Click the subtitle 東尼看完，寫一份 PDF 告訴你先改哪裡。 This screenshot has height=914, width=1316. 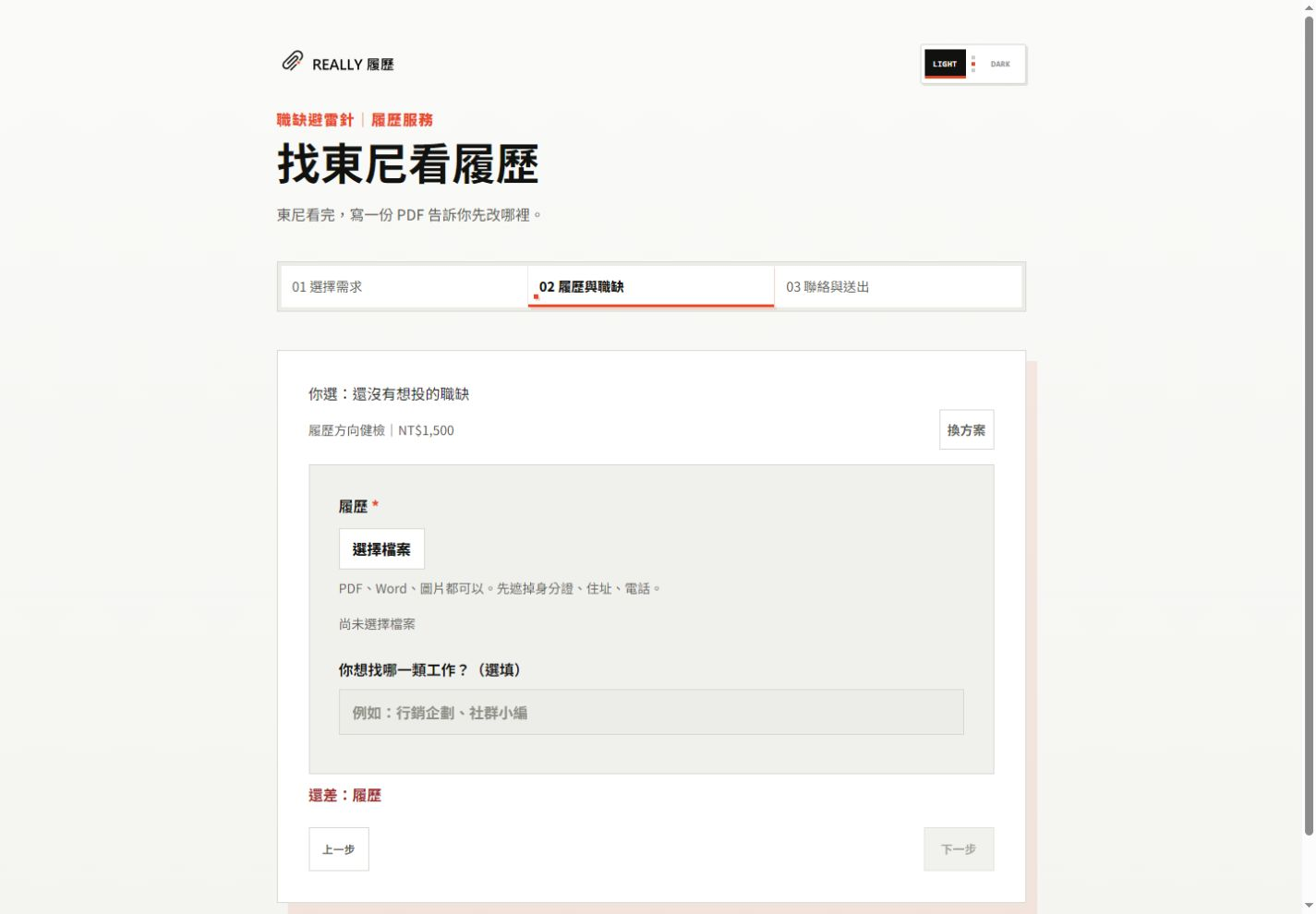point(410,215)
